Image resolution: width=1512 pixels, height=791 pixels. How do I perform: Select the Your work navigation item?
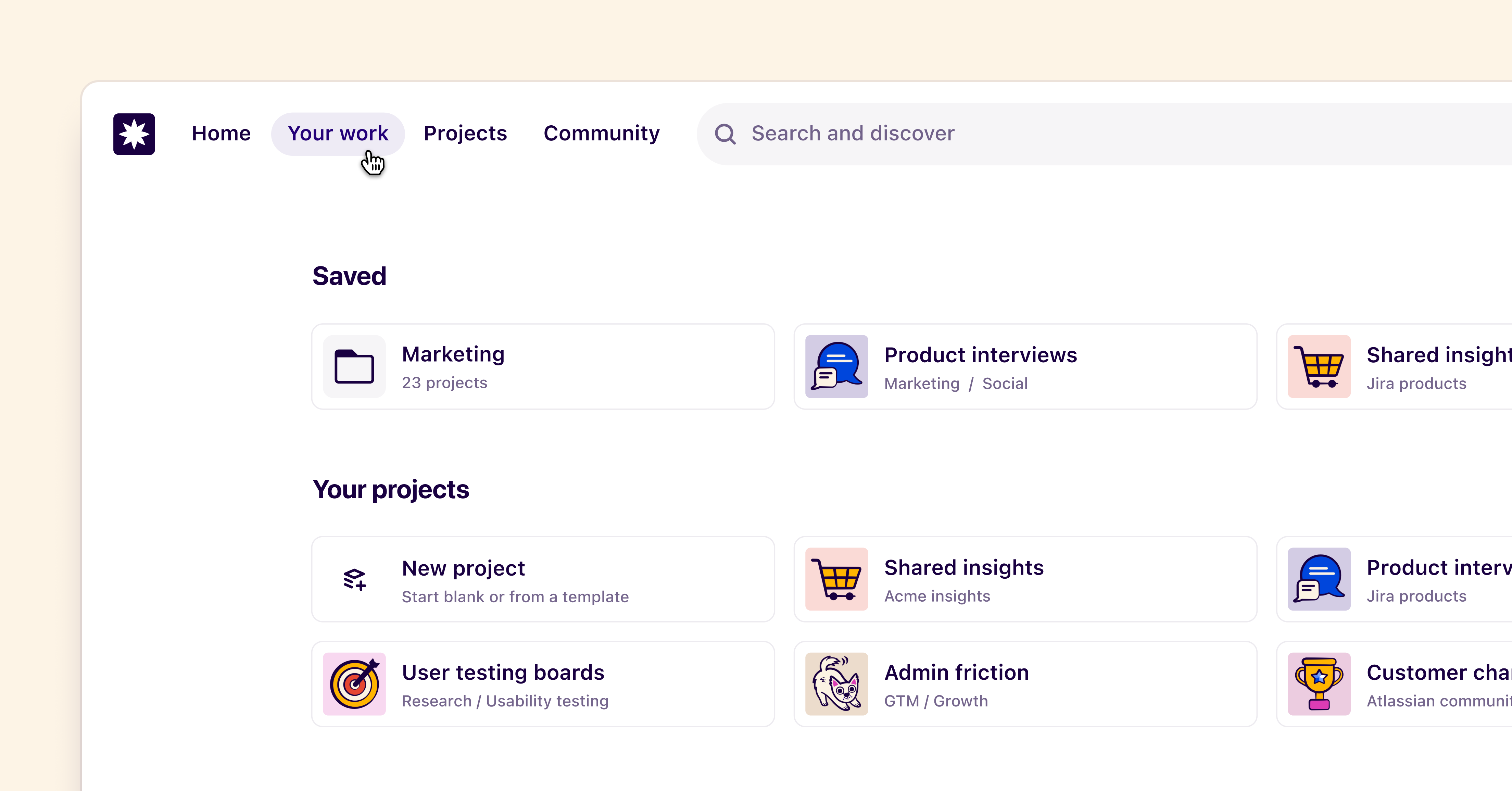(338, 133)
